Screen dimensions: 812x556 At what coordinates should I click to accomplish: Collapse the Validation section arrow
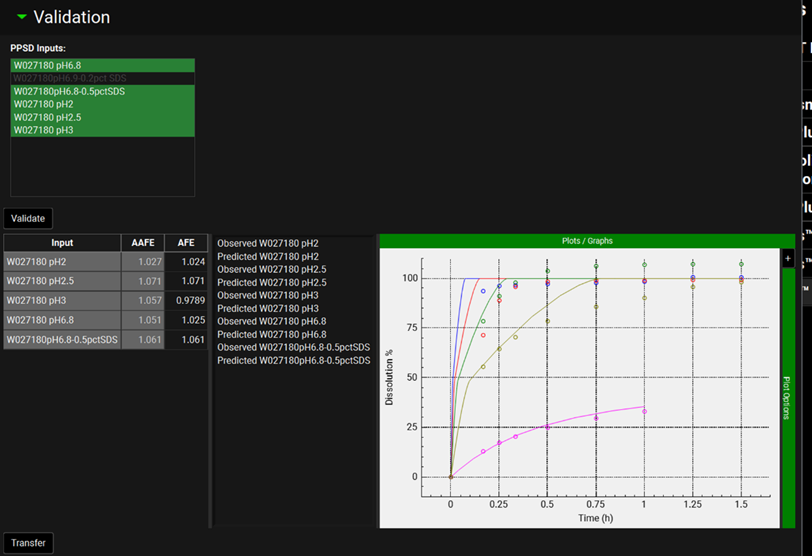pyautogui.click(x=21, y=17)
